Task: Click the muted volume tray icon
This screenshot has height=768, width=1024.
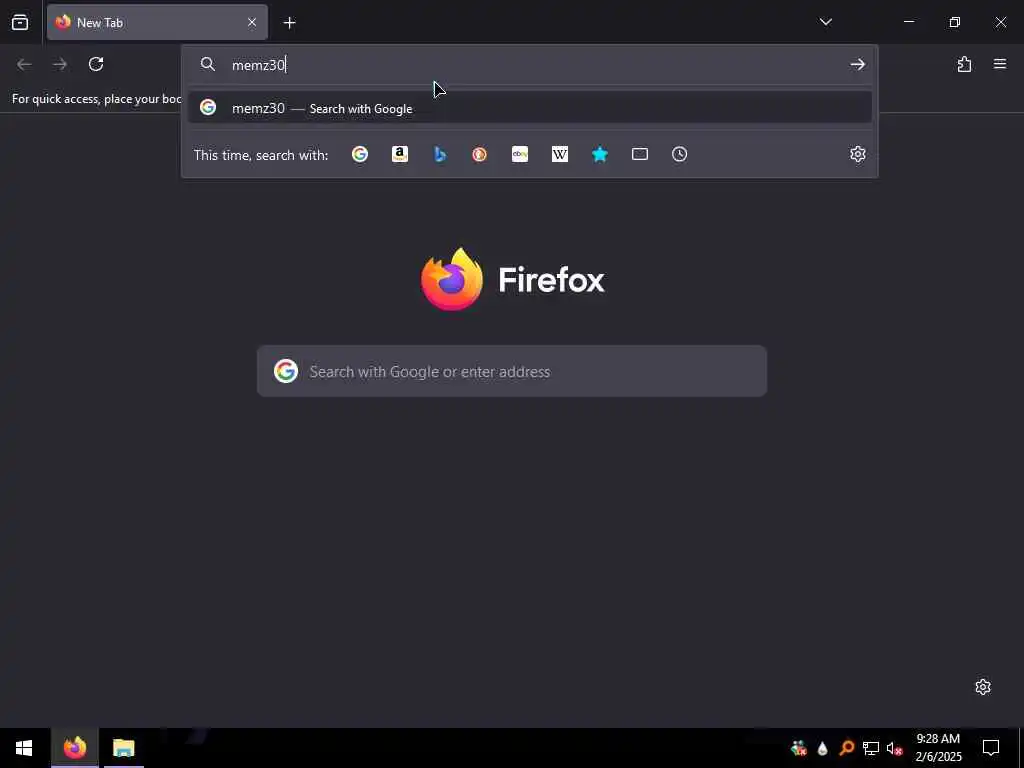Action: point(895,748)
